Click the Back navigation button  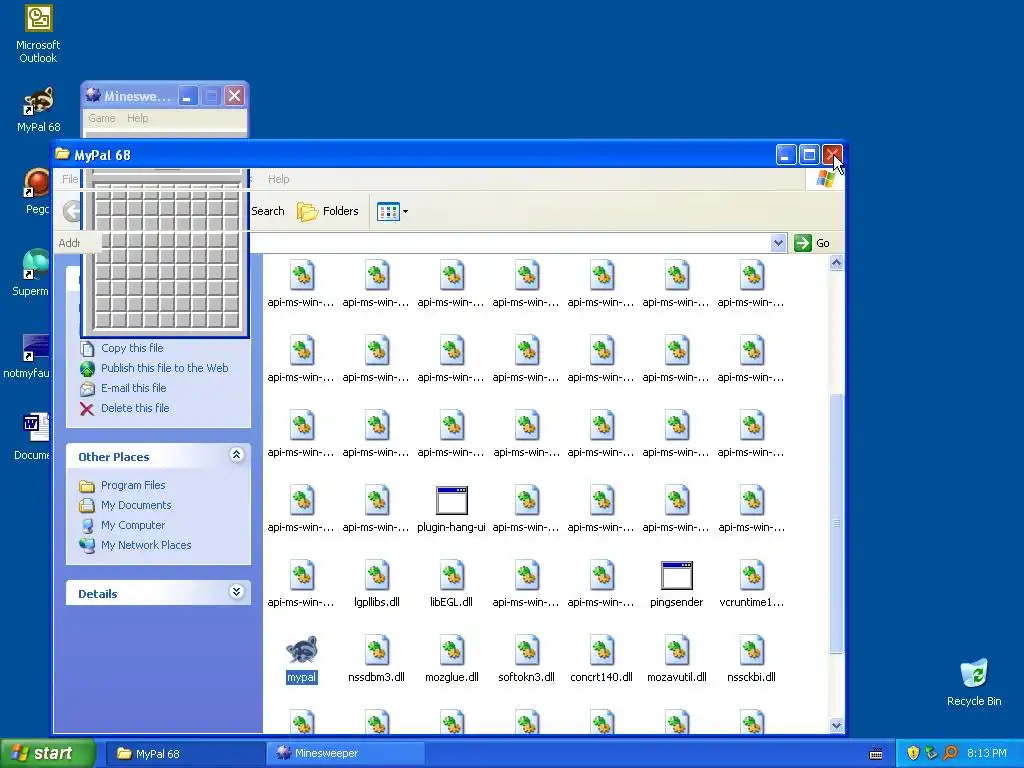pos(71,211)
